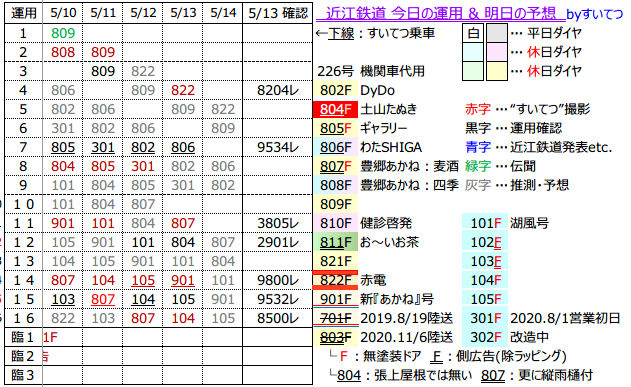
Task: Click the 810F 健診啓発 entry
Action: [363, 223]
